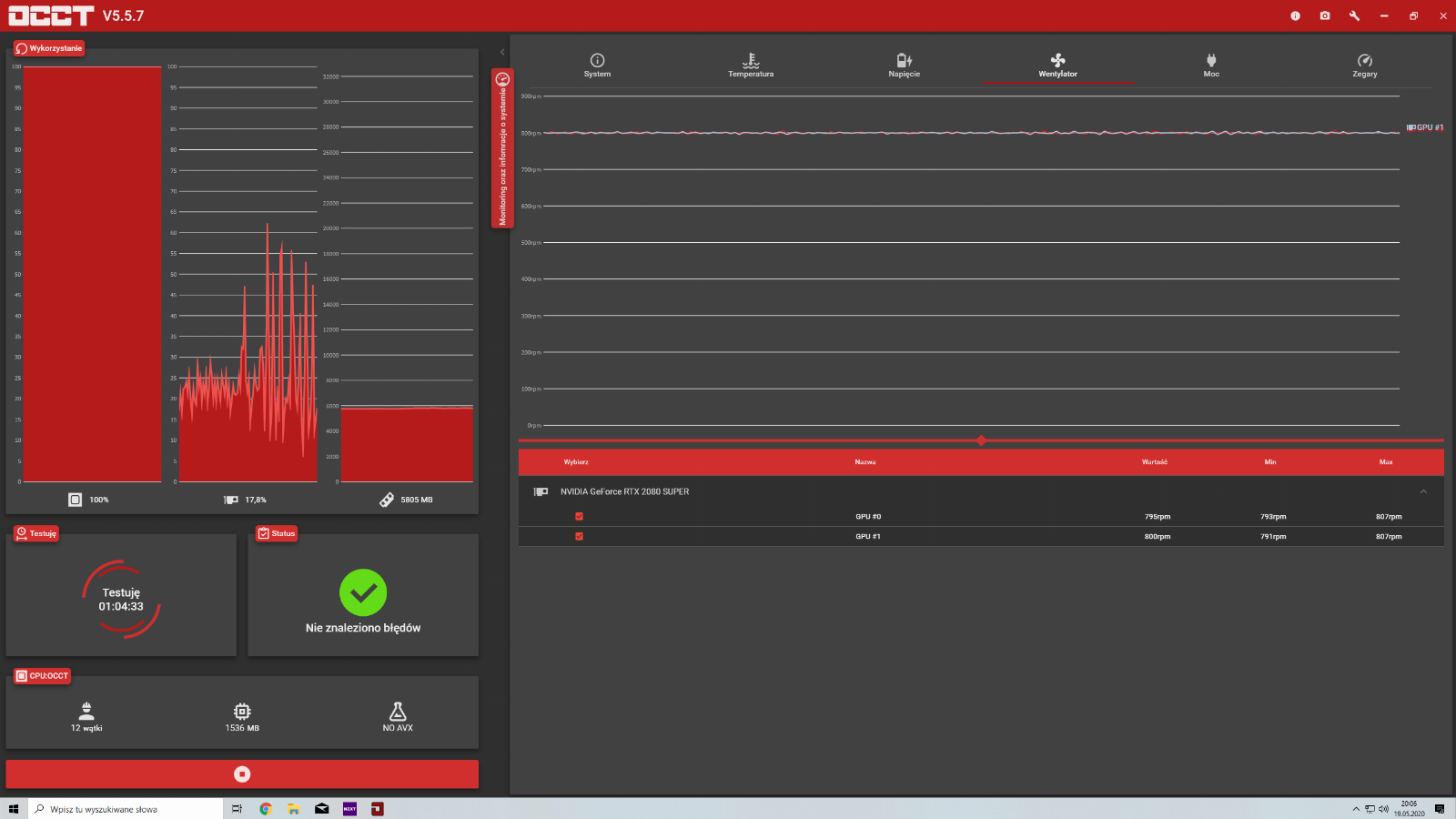This screenshot has width=1456, height=819.
Task: Click the GPU usage 17,8% icon
Action: 231,500
